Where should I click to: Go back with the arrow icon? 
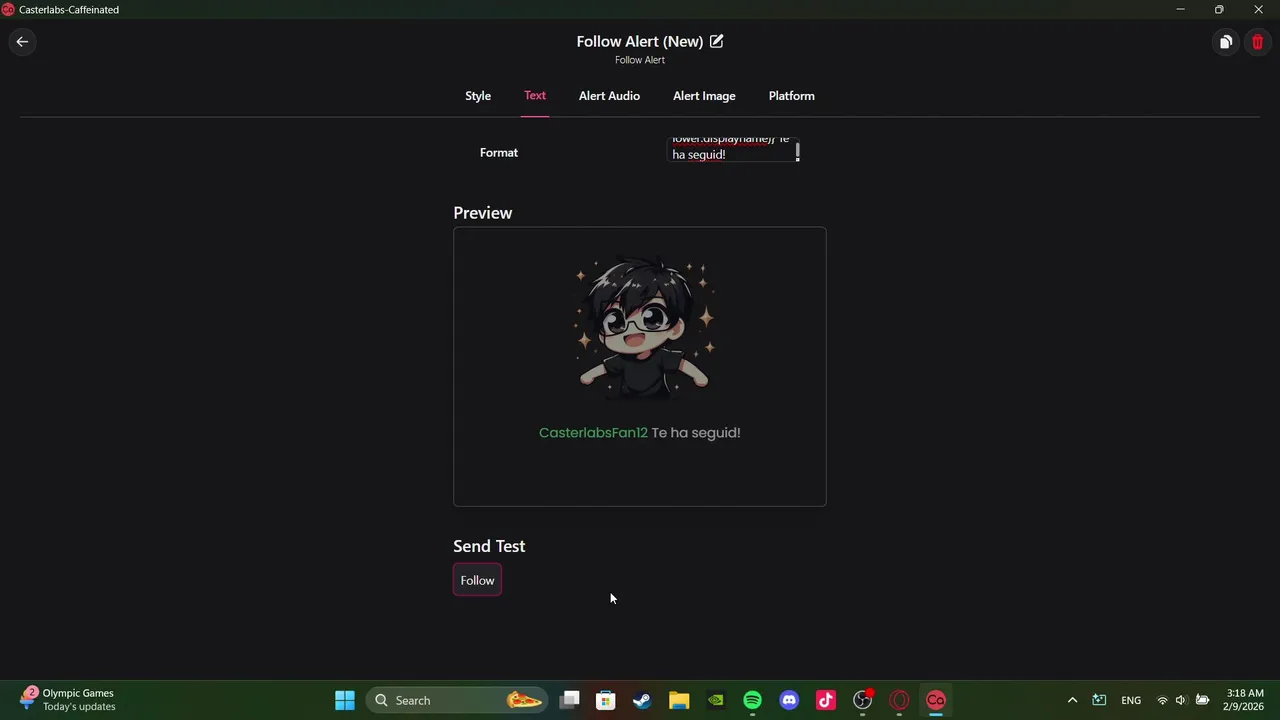click(x=22, y=42)
